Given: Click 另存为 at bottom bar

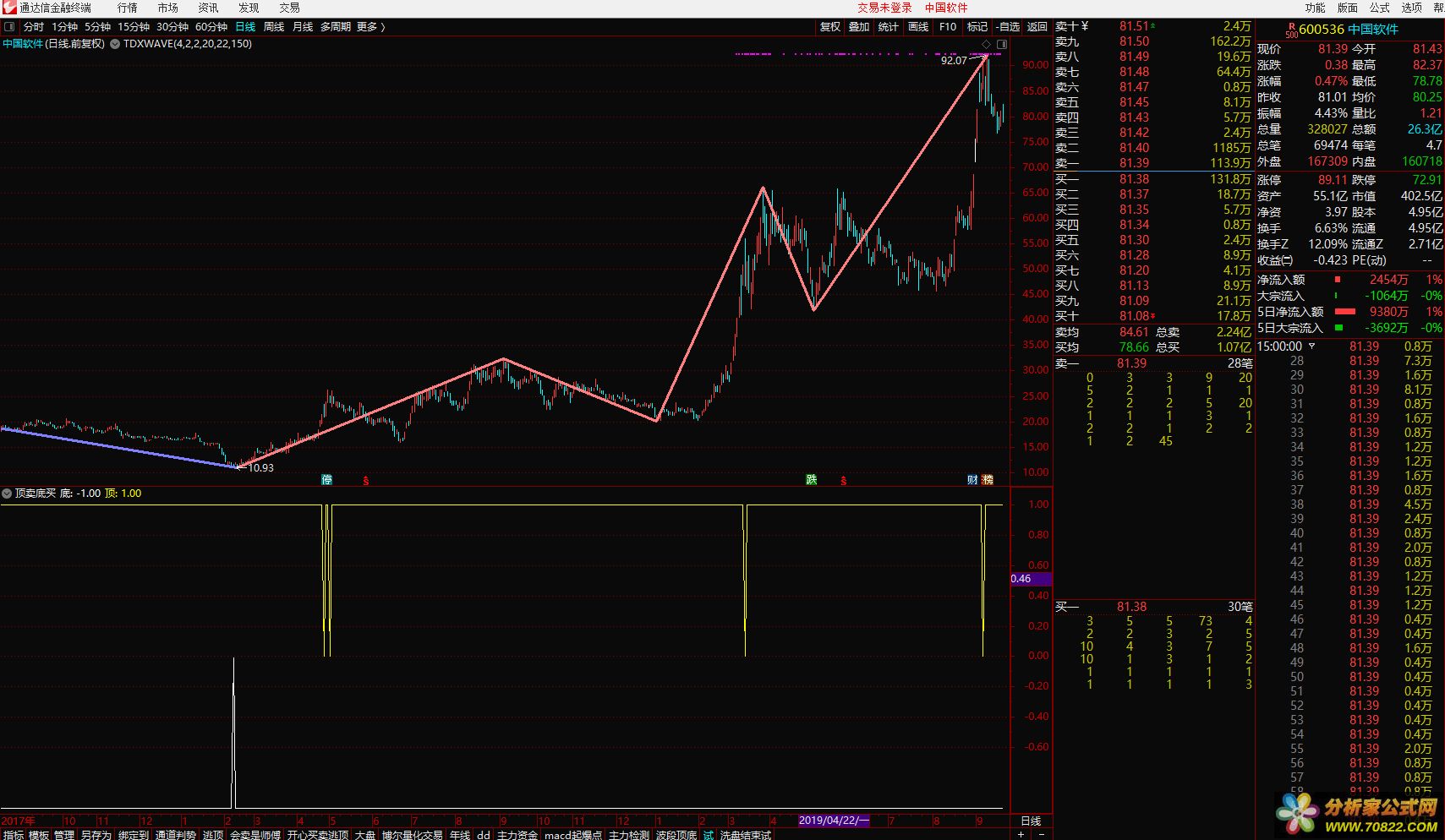Looking at the screenshot, I should click(96, 835).
